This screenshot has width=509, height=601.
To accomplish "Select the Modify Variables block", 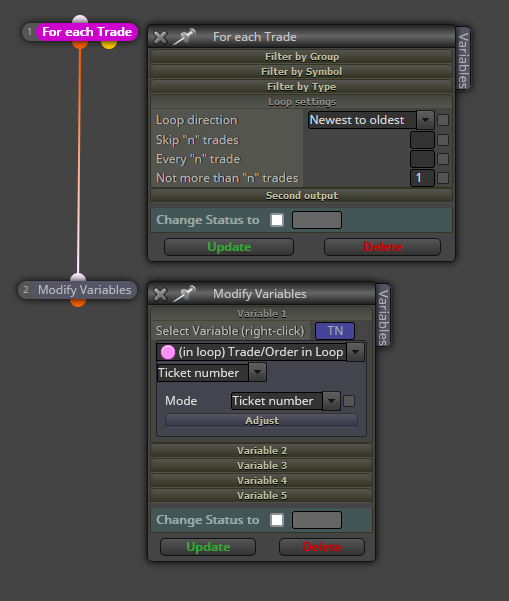I will coord(84,290).
